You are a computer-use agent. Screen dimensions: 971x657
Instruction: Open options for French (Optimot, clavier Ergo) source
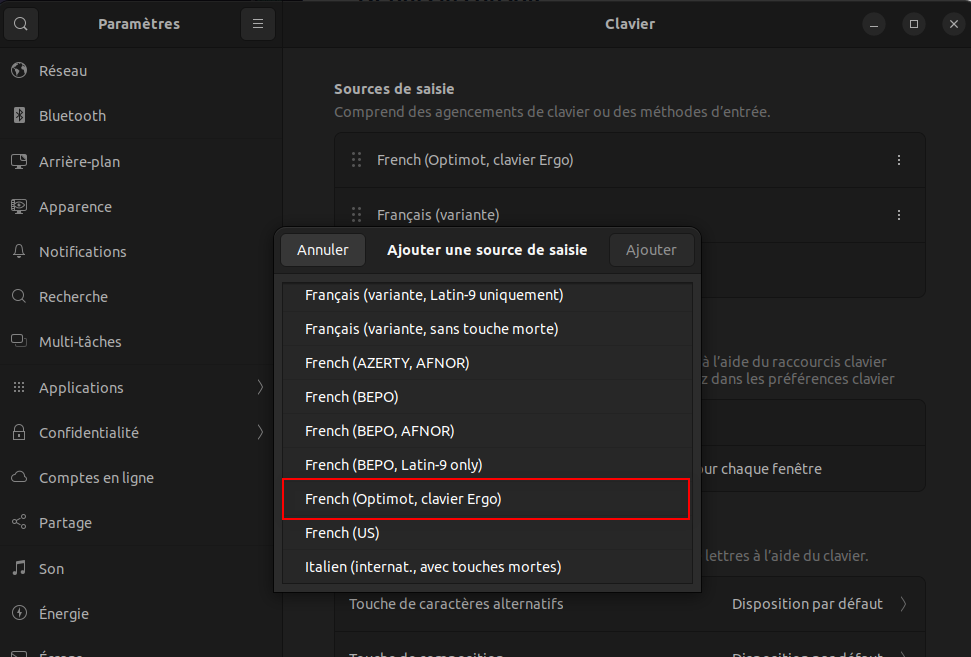click(898, 159)
